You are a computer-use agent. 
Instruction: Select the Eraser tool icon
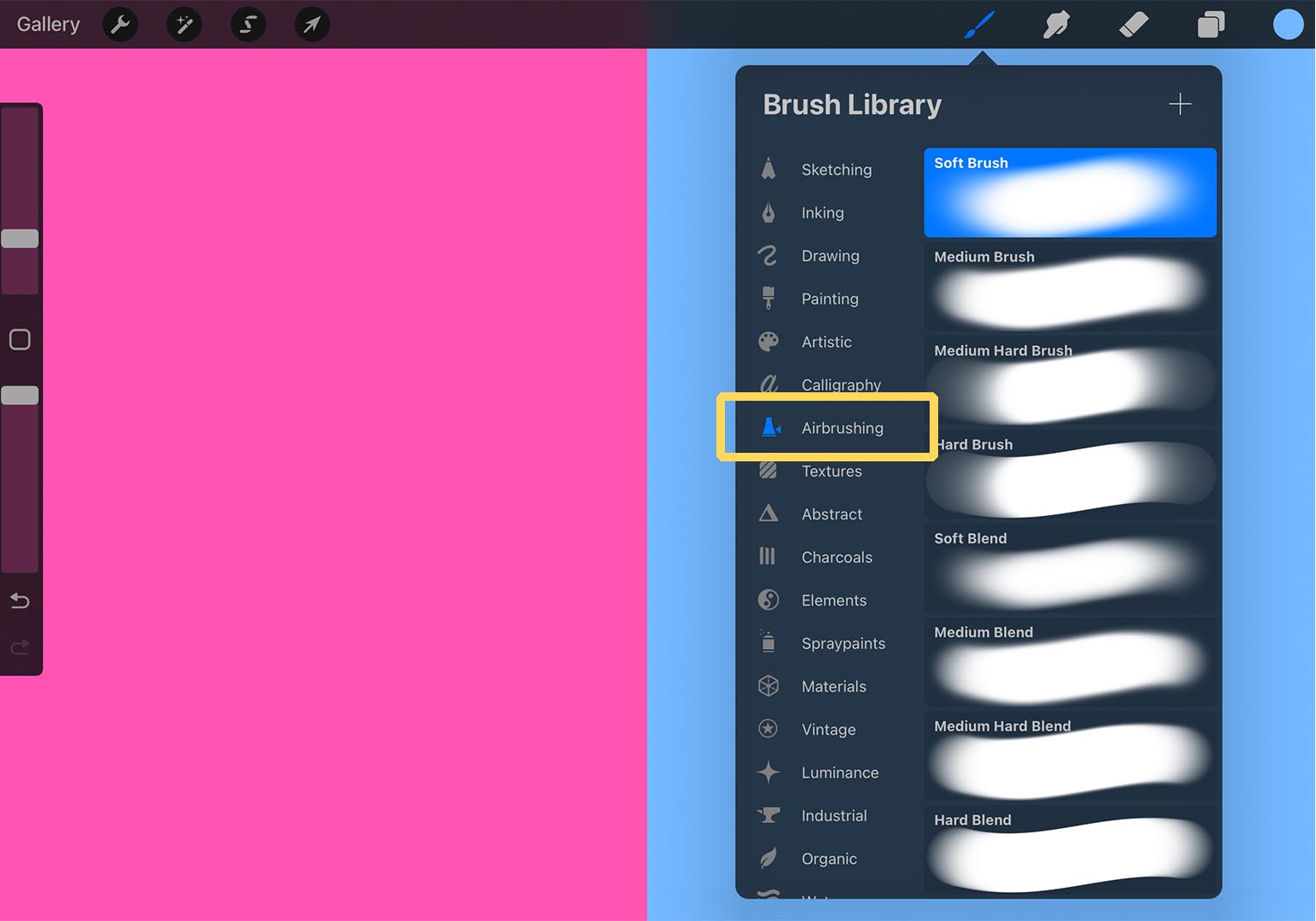tap(1133, 25)
